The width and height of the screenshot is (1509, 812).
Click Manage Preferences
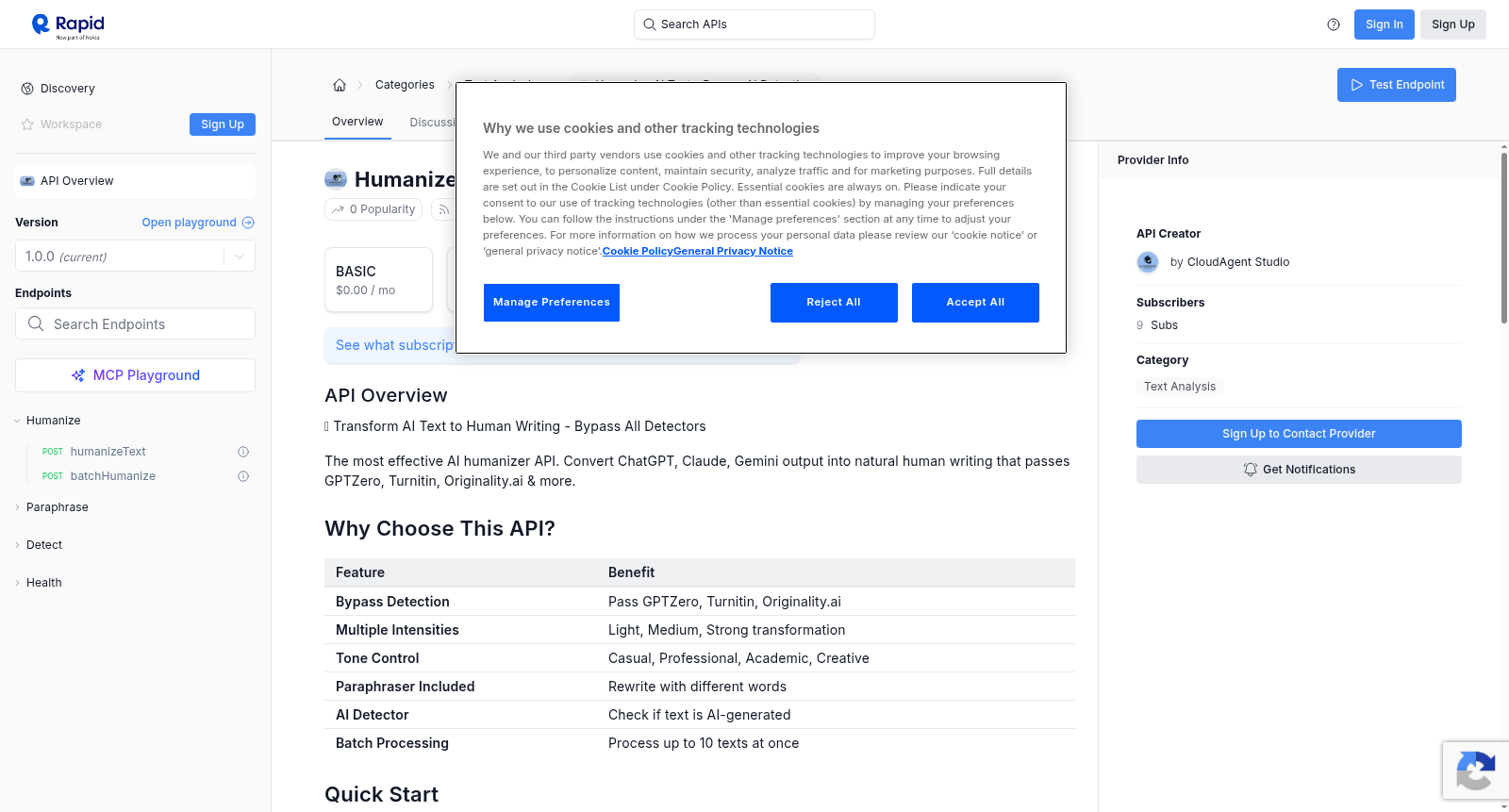552,303
